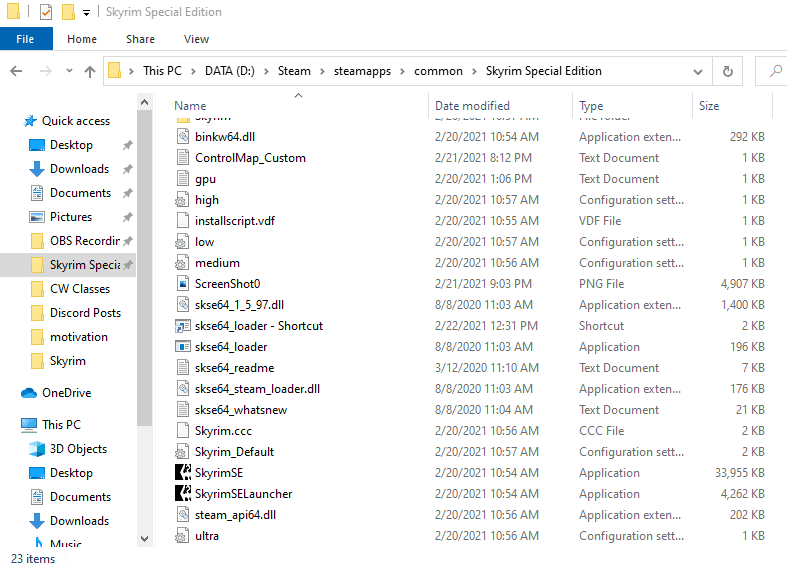Click the skse64_readme text file icon
The height and width of the screenshot is (568, 787).
click(x=183, y=368)
